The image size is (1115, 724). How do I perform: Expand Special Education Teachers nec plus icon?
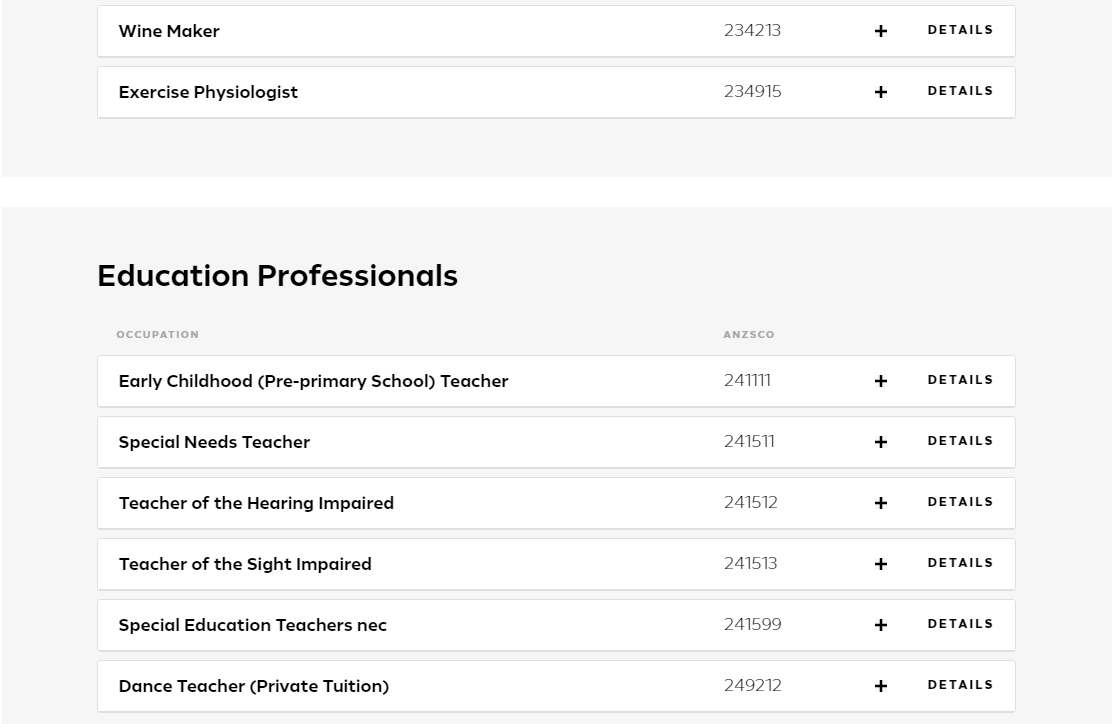pos(880,625)
